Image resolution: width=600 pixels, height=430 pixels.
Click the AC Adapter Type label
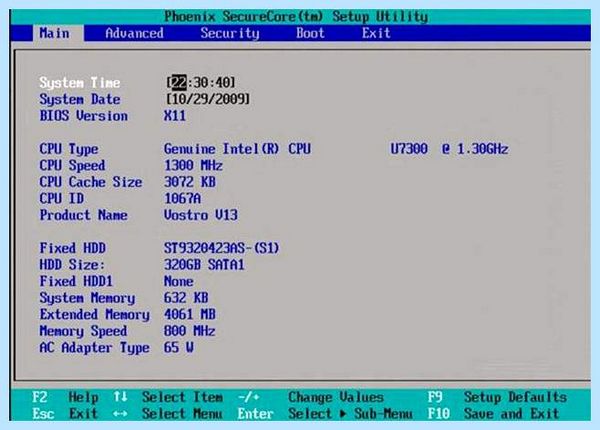click(95, 348)
